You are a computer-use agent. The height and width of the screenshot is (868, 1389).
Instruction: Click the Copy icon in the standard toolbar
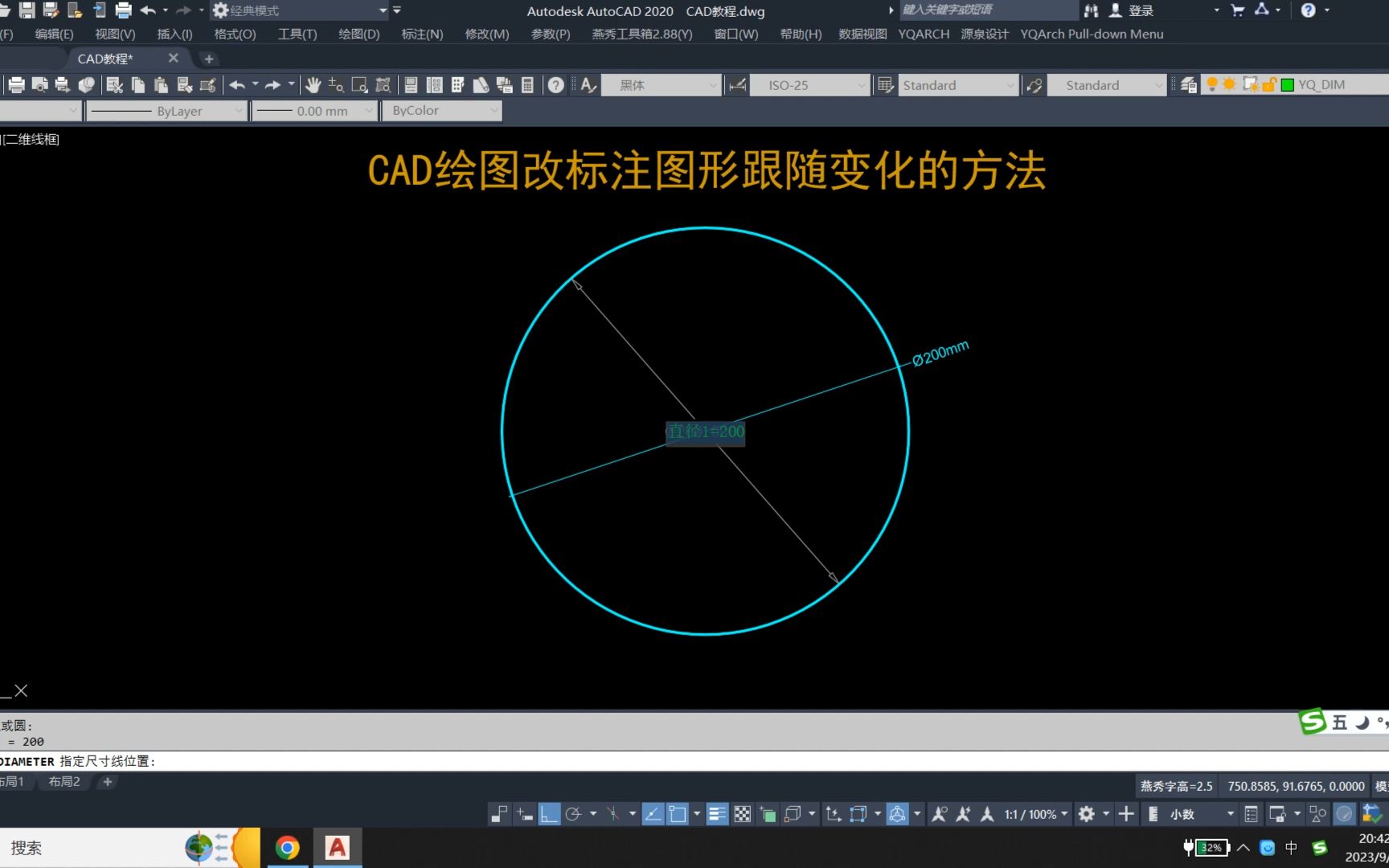[x=138, y=85]
